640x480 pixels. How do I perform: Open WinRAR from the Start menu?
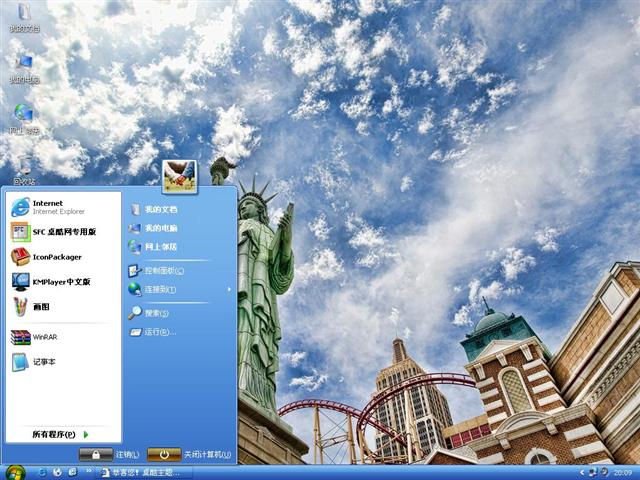point(63,337)
